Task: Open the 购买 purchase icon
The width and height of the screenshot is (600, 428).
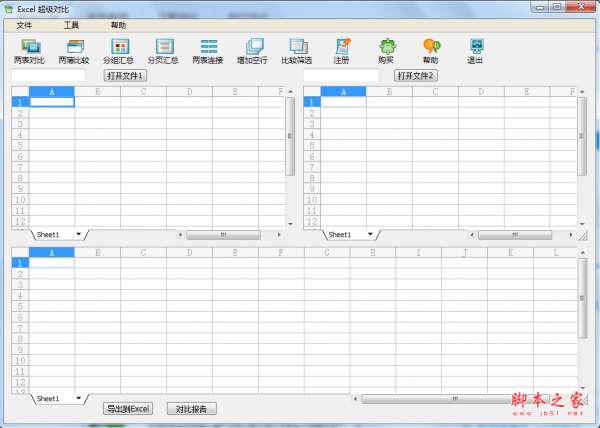Action: click(386, 52)
